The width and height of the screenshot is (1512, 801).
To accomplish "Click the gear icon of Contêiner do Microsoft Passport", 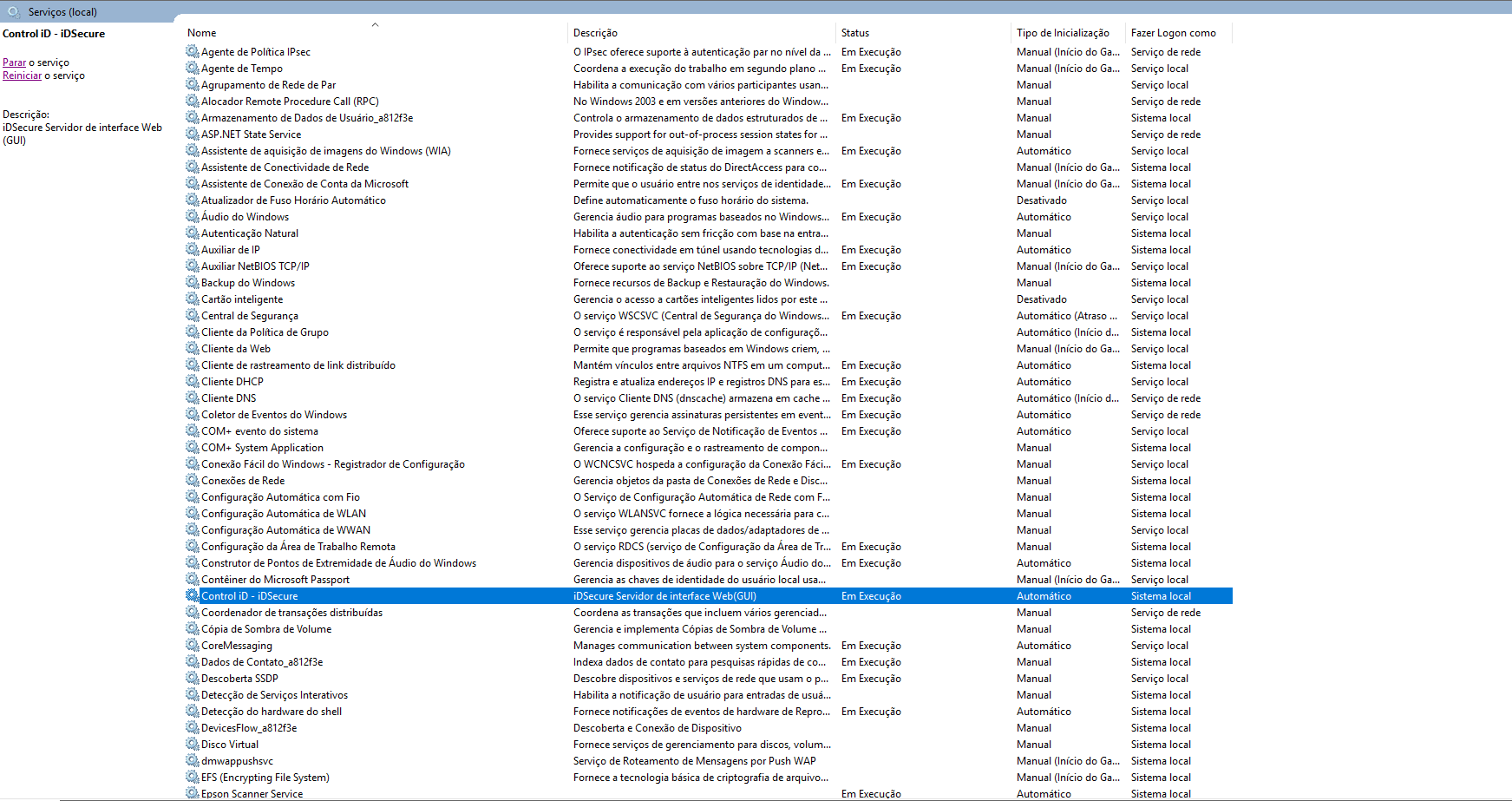I will (192, 580).
